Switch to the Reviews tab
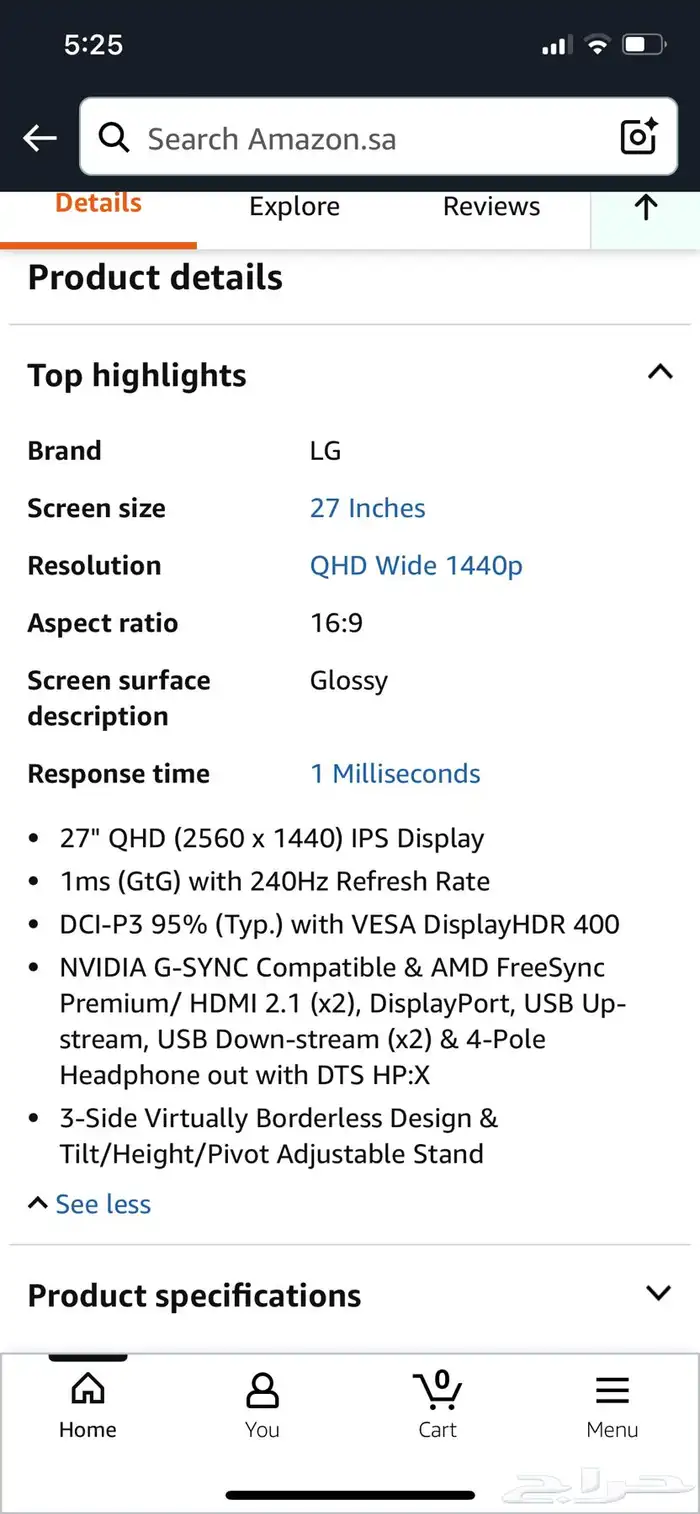This screenshot has height=1514, width=700. coord(491,206)
